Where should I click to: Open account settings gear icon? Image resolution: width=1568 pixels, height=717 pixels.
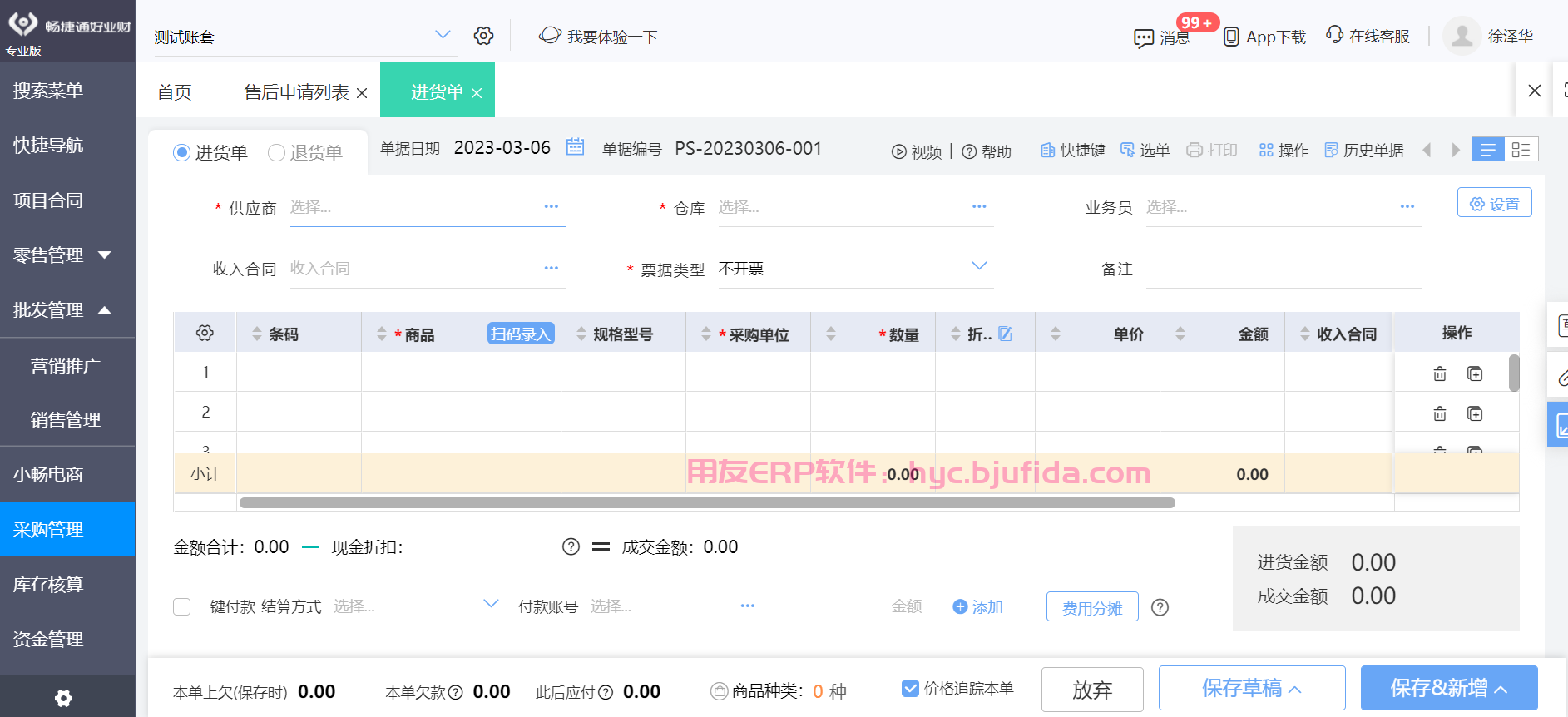point(483,36)
